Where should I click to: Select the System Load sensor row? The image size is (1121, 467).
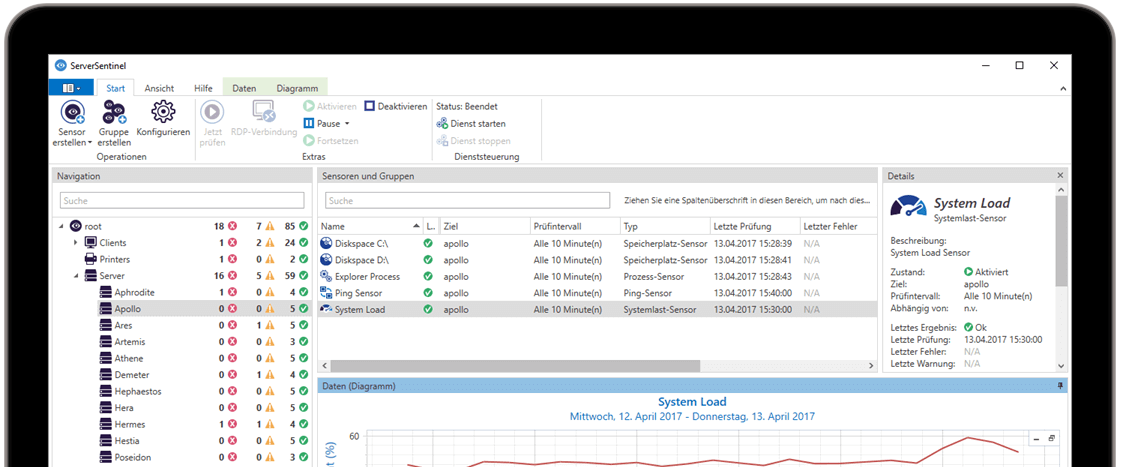click(598, 309)
